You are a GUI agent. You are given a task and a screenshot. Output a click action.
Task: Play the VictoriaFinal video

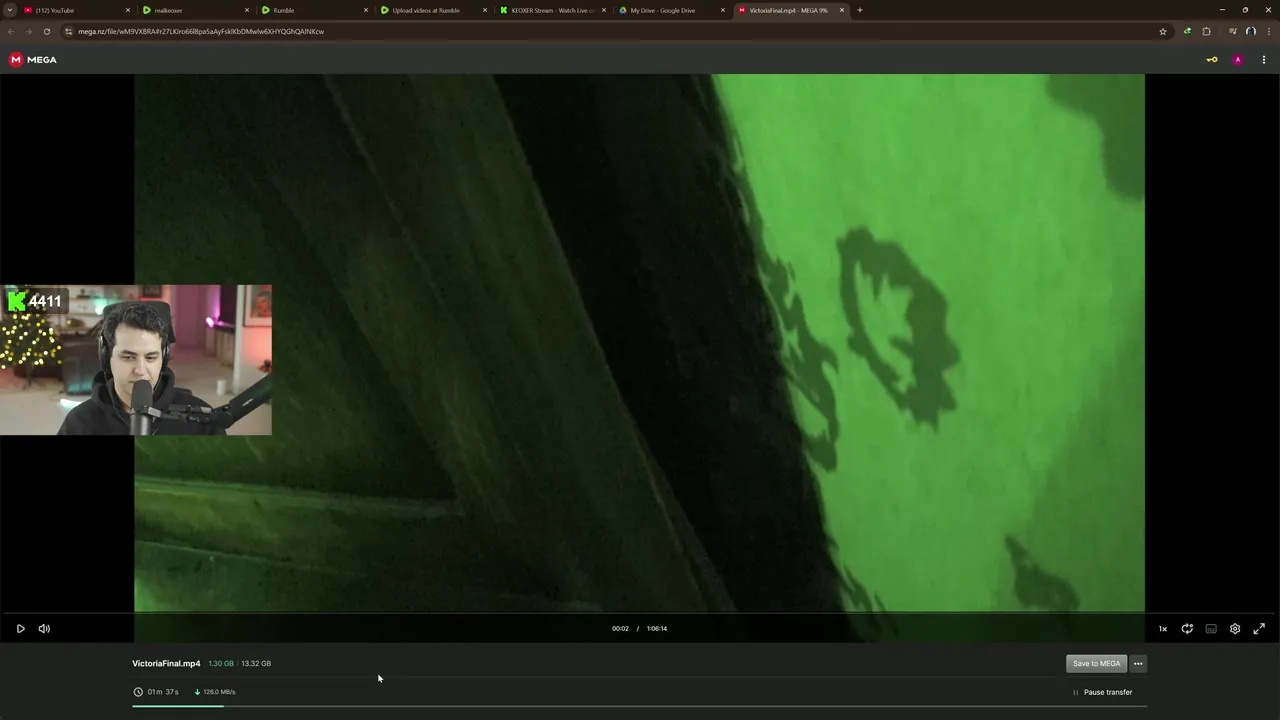20,629
